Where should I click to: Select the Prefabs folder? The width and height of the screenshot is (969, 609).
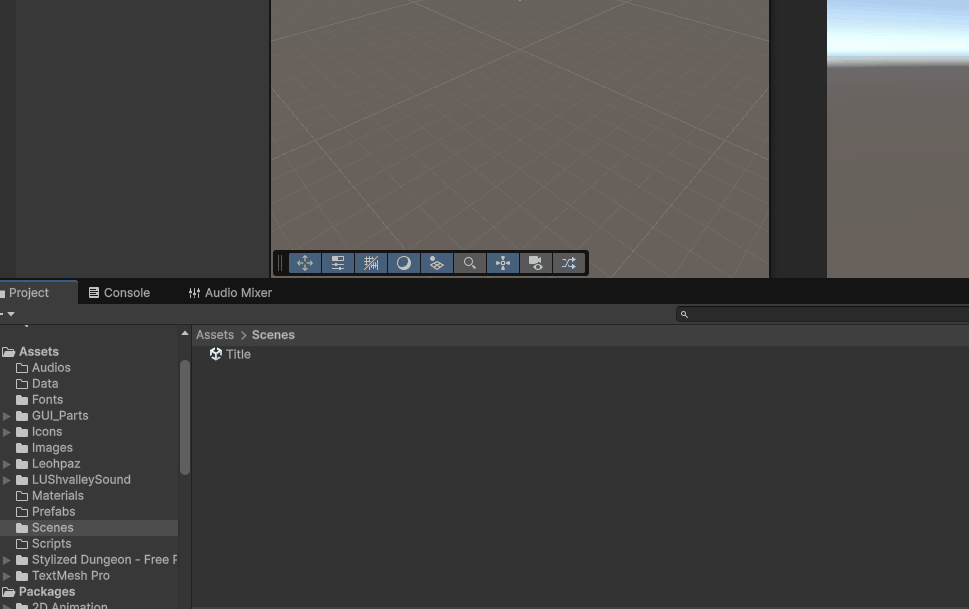pyautogui.click(x=53, y=512)
